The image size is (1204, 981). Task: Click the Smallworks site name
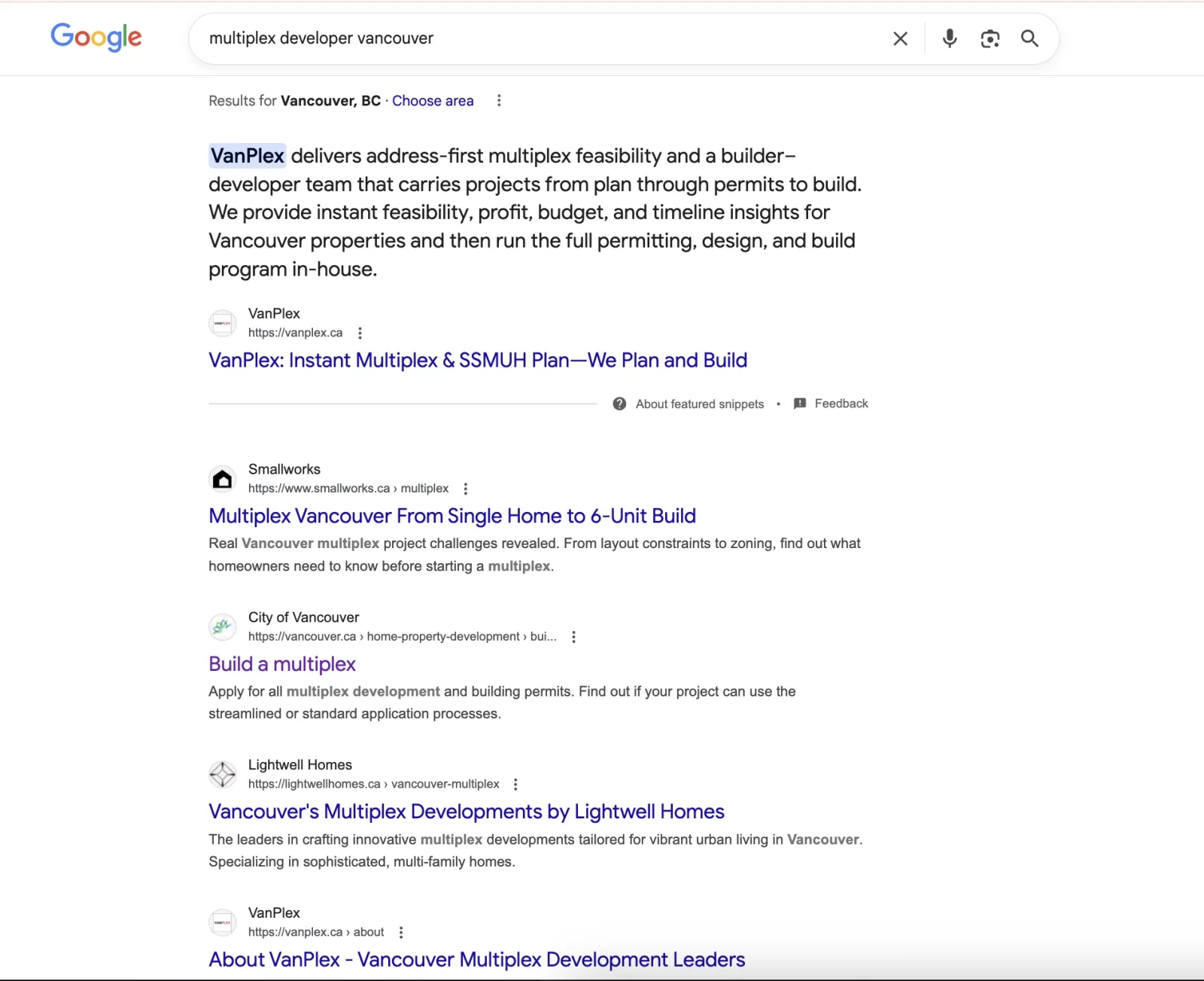click(x=284, y=469)
